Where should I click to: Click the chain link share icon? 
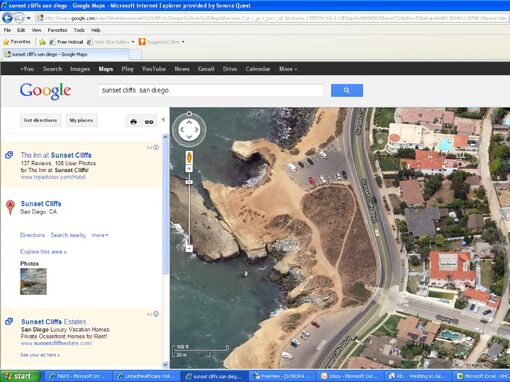149,122
